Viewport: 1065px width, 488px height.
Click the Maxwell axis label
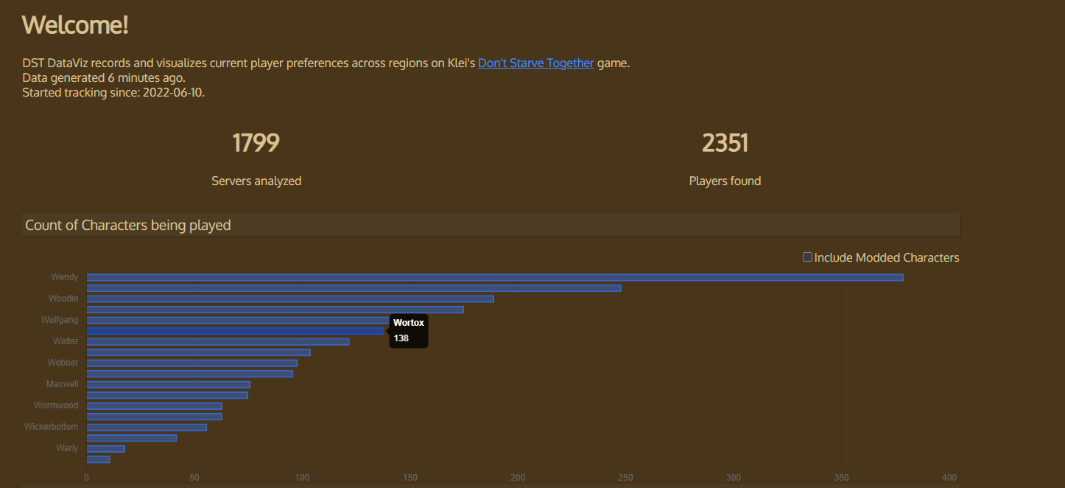click(x=62, y=384)
